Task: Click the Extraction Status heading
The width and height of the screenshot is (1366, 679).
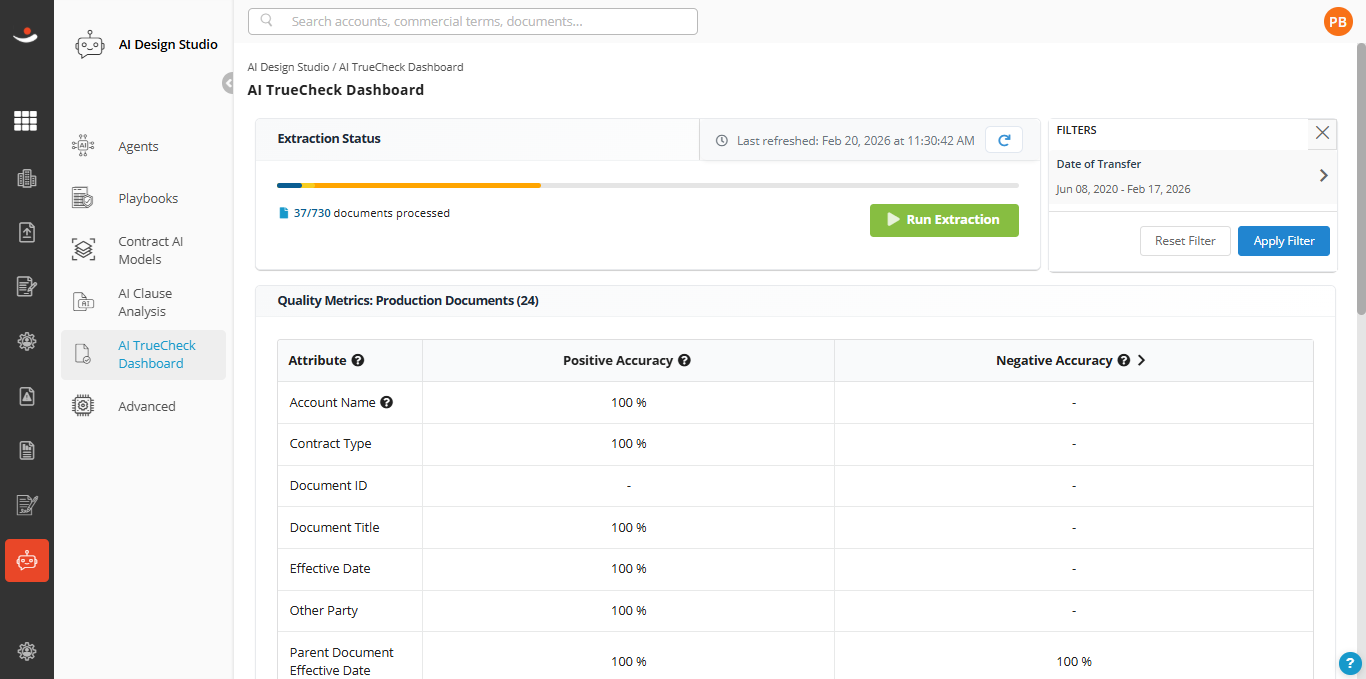Action: pos(329,138)
